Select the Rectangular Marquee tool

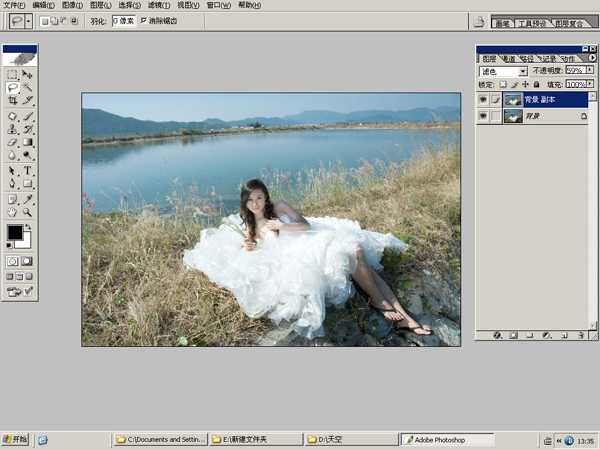(13, 74)
